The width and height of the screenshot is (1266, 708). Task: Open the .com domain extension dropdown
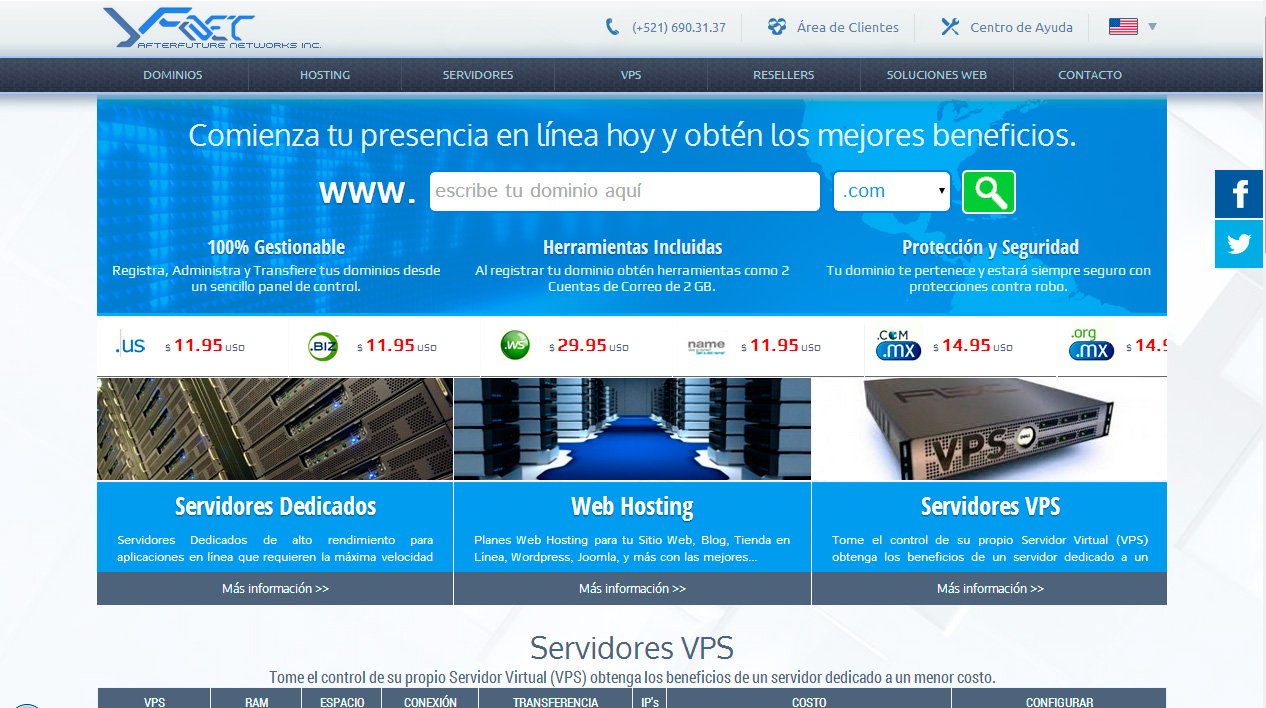coord(891,192)
